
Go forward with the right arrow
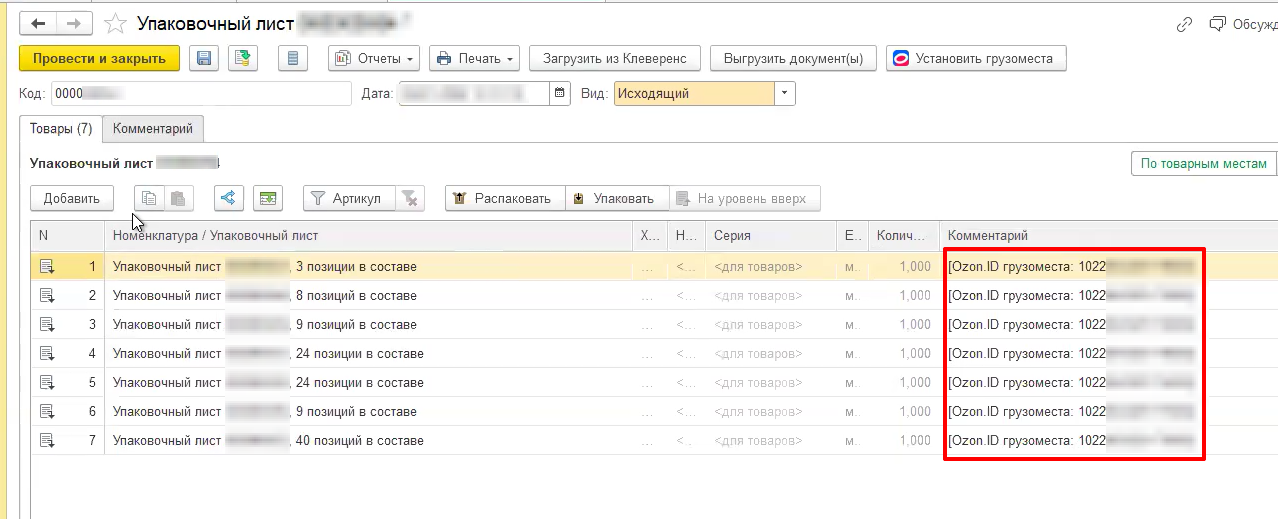coord(74,22)
